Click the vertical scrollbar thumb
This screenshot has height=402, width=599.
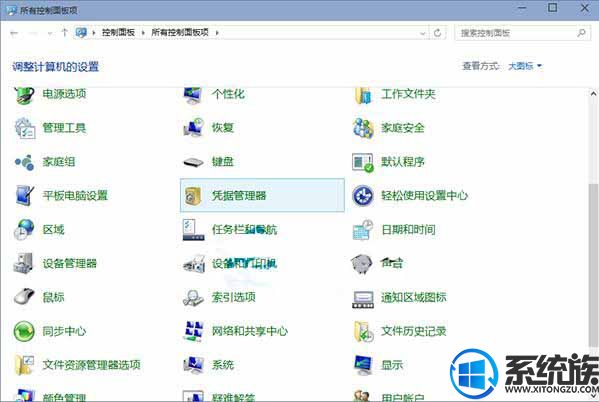pos(593,264)
